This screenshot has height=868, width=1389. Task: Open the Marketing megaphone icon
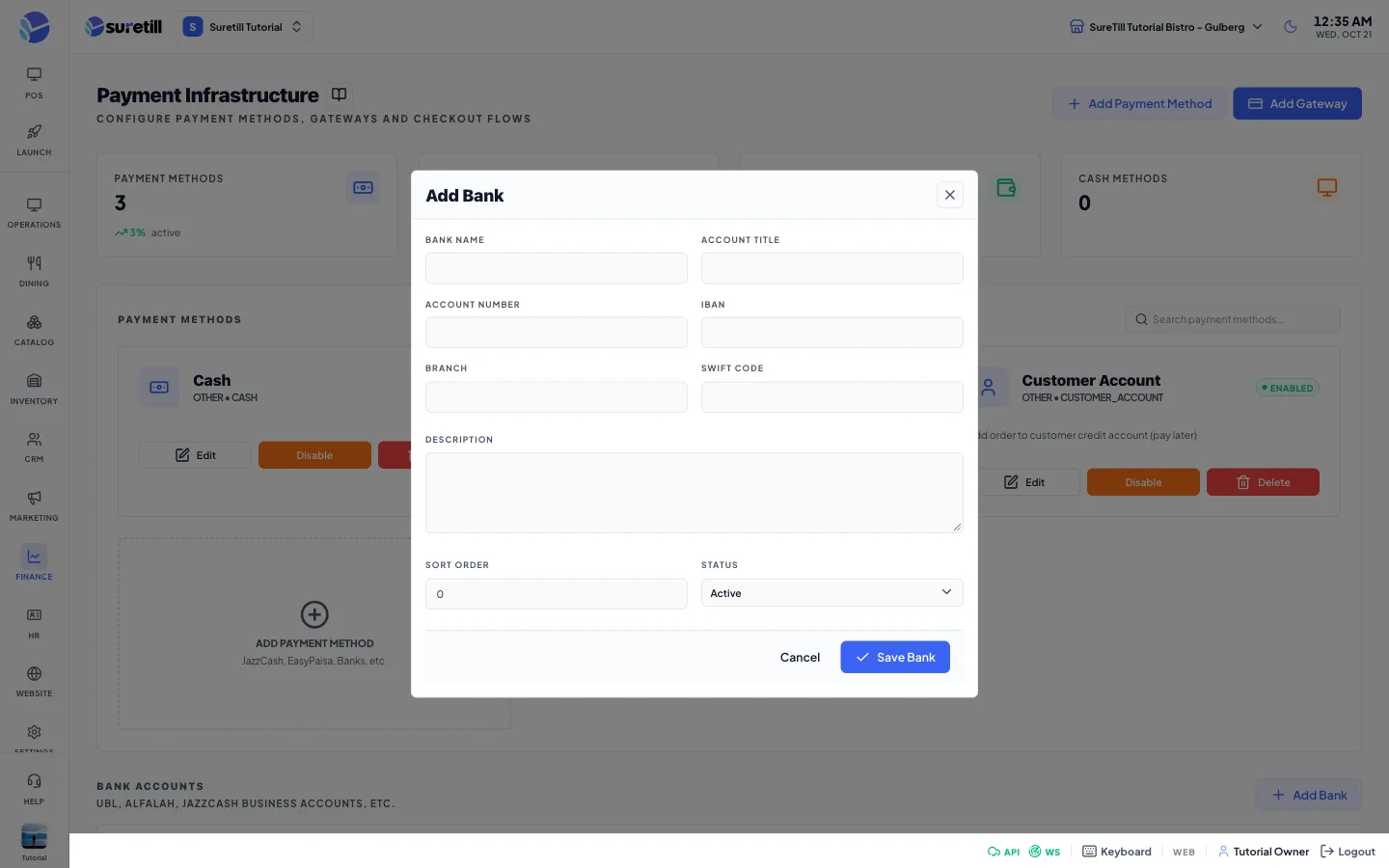tap(34, 499)
